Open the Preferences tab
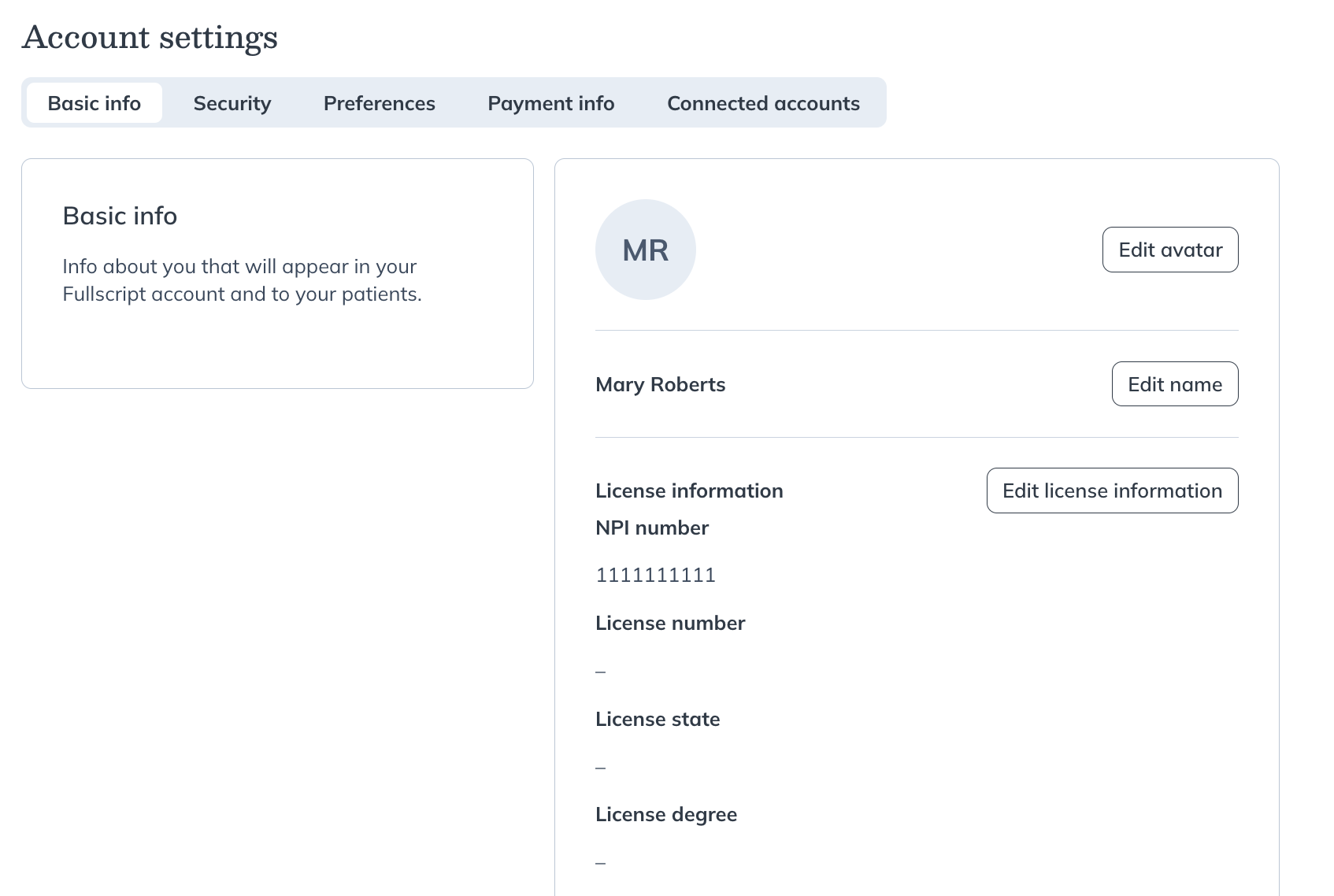Viewport: 1334px width, 896px height. click(379, 102)
